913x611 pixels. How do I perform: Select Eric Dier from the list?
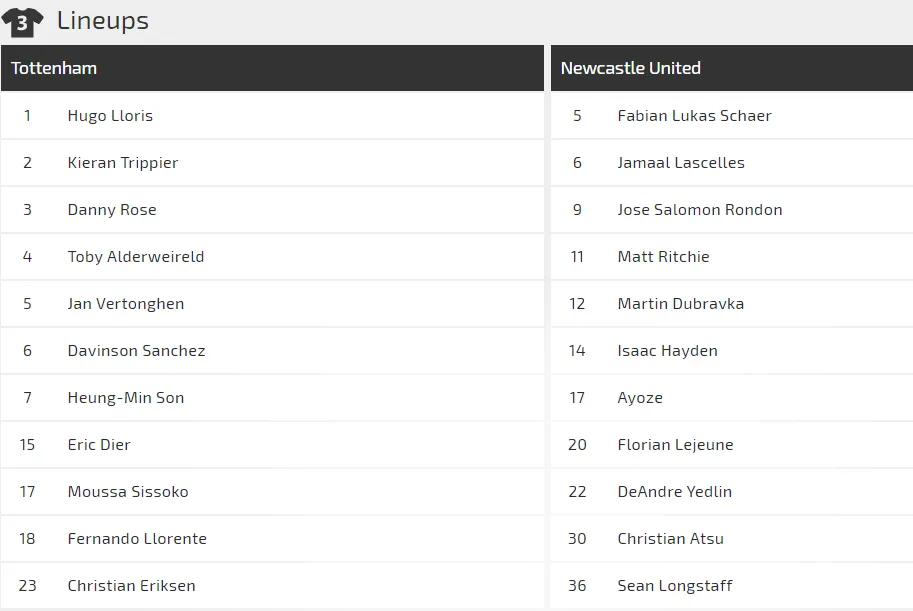click(99, 445)
